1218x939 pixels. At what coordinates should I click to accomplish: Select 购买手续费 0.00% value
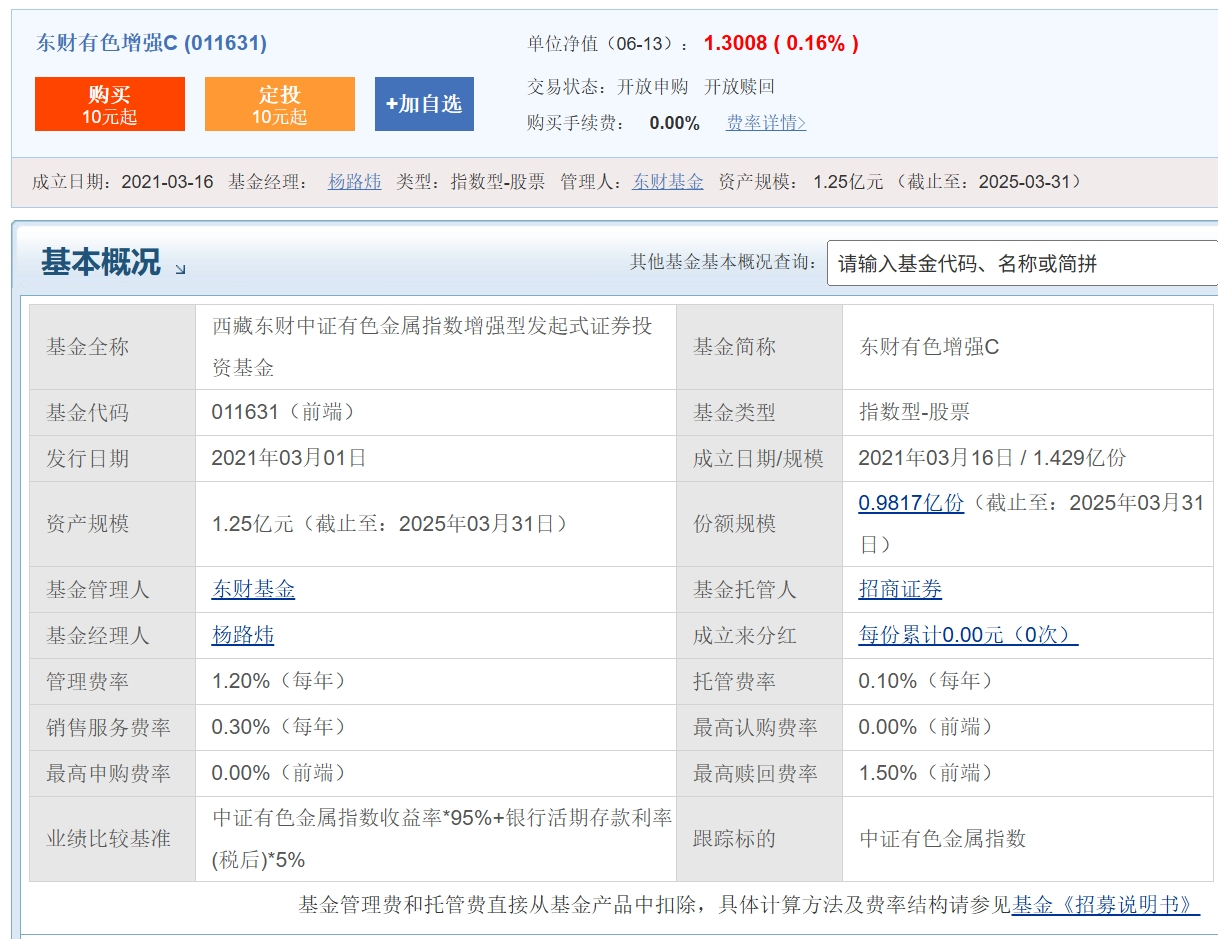pos(674,123)
